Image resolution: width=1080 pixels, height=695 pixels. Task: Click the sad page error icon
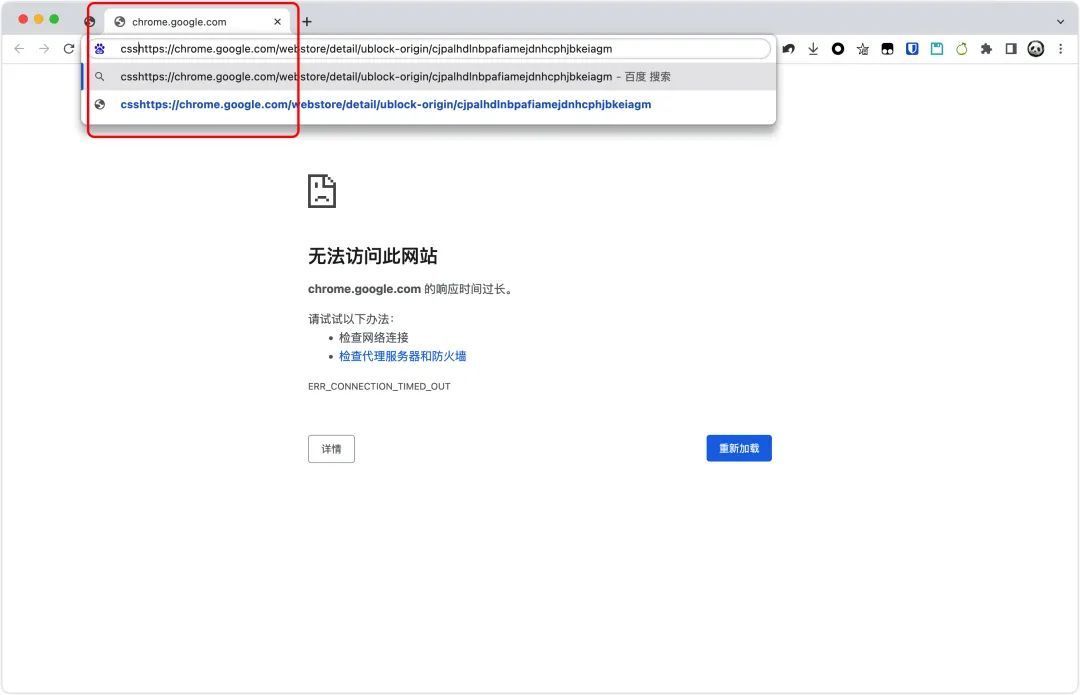click(x=322, y=191)
